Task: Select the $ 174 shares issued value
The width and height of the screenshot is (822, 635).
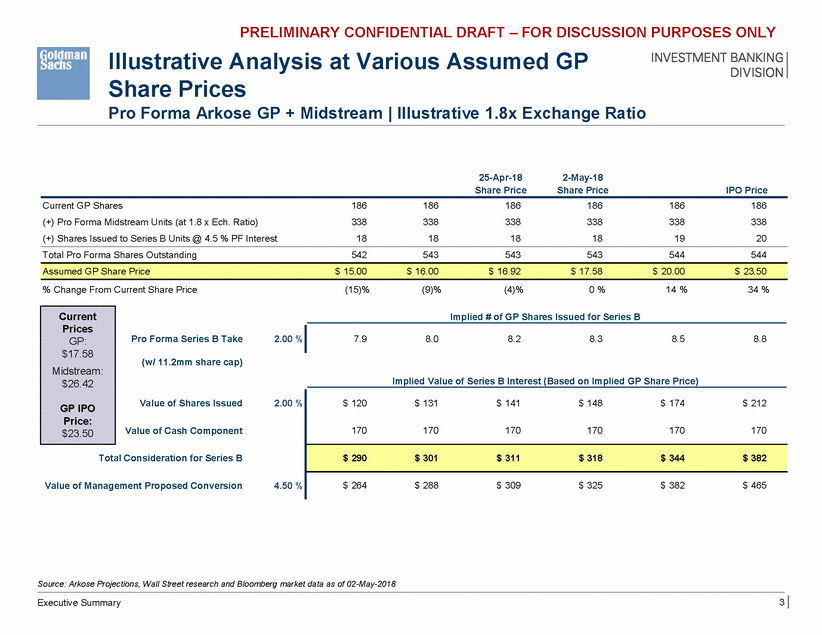Action: click(x=673, y=403)
